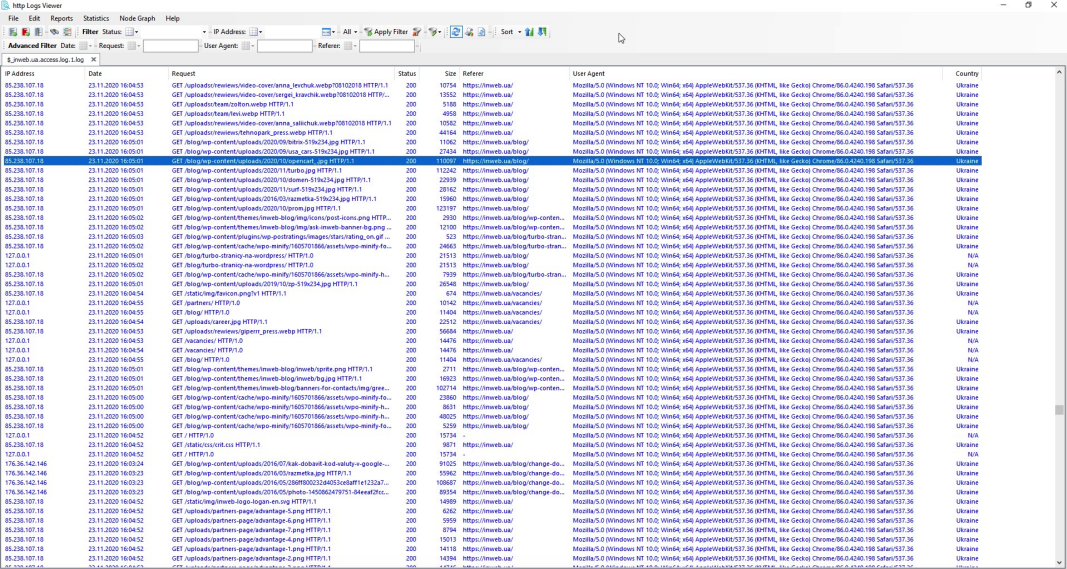The image size is (1067, 569).
Task: Click the icon right of the refresh toggle
Action: tap(469, 32)
